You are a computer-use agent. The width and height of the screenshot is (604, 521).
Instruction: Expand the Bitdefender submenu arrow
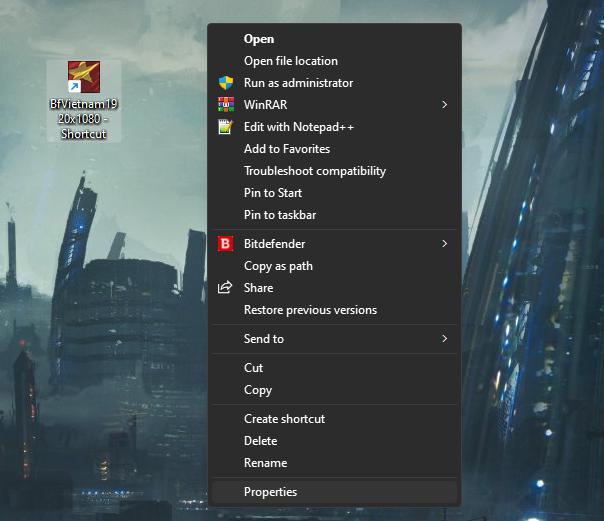[444, 244]
